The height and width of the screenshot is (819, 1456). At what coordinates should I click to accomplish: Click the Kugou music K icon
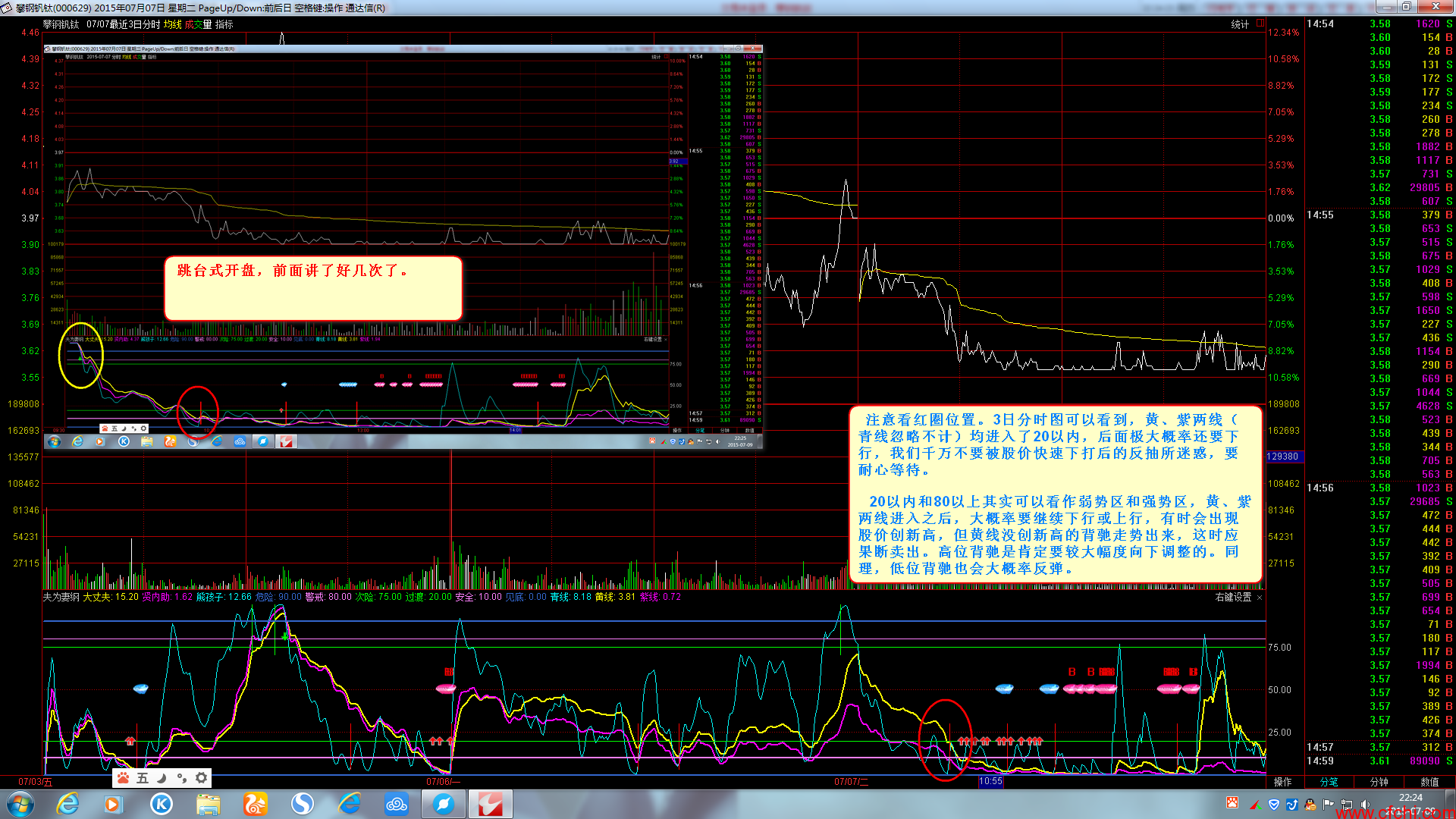click(x=161, y=804)
